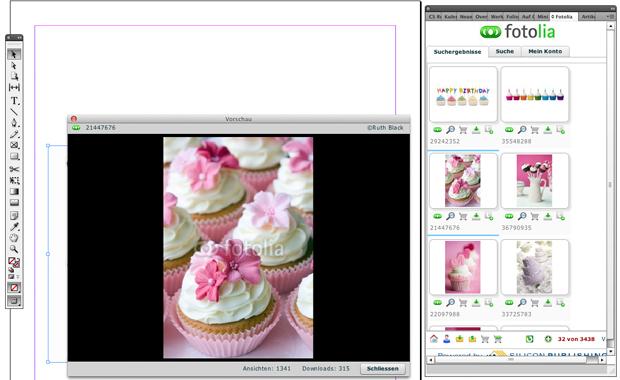
Task: Preview image 33725783 with the magnifier icon
Action: tap(522, 303)
